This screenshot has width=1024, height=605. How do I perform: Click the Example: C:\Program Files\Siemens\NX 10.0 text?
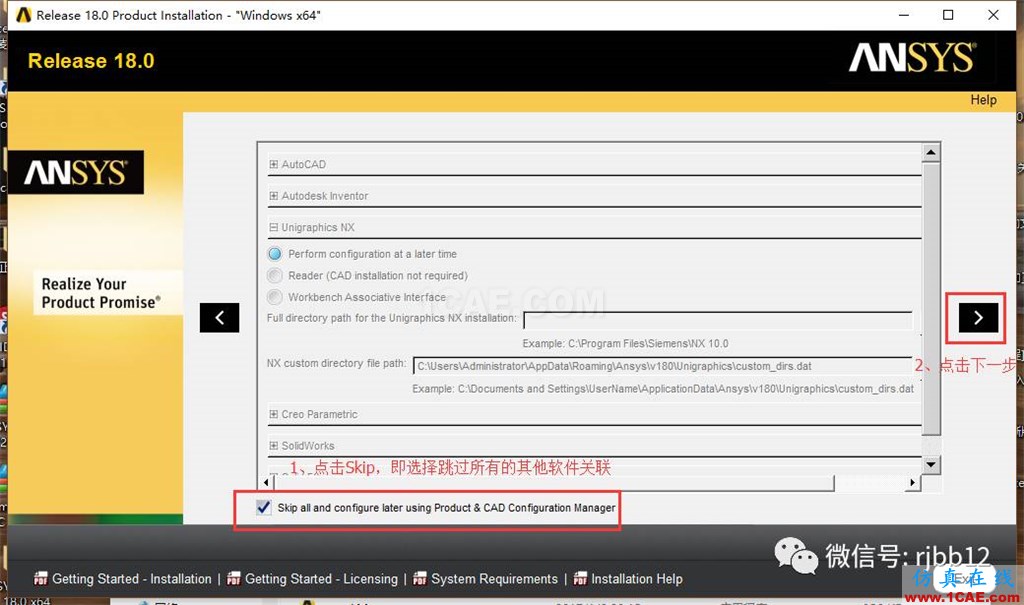tap(625, 343)
